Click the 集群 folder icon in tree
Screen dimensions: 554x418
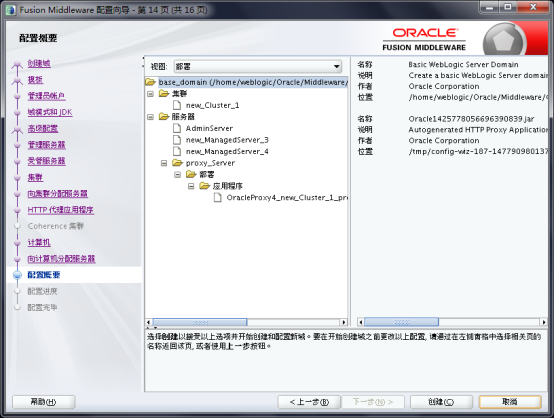point(164,94)
